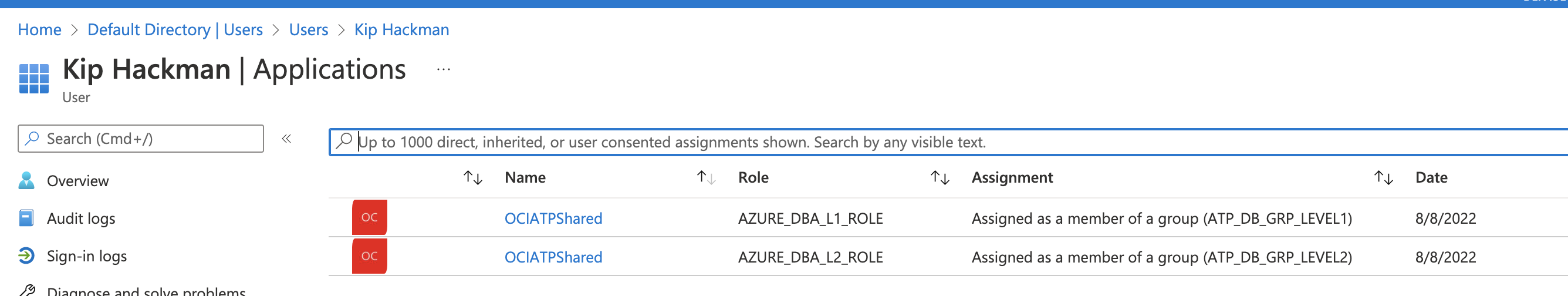Image resolution: width=1568 pixels, height=296 pixels.
Task: Click the Overview user icon in sidebar
Action: [x=26, y=181]
